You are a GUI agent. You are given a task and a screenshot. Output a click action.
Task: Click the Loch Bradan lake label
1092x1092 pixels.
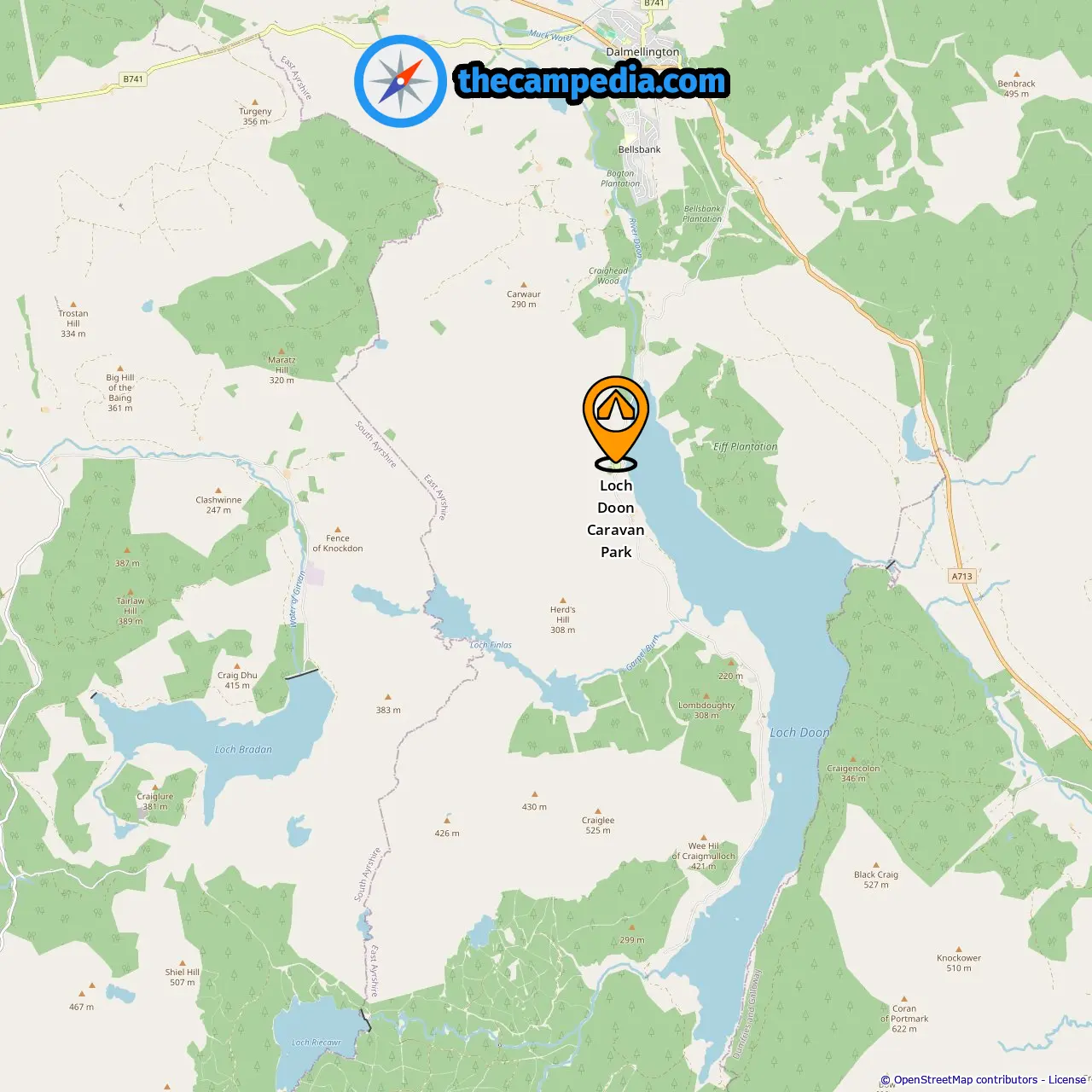pos(243,750)
